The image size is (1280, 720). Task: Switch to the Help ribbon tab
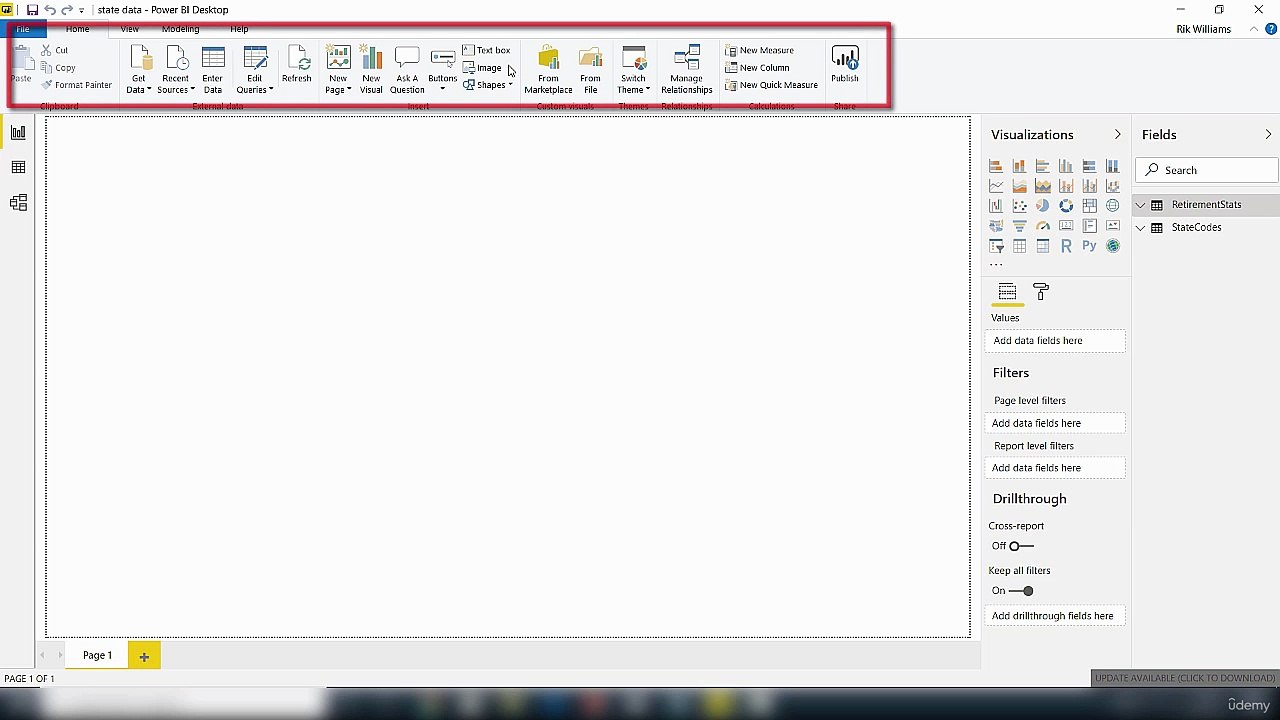(239, 29)
